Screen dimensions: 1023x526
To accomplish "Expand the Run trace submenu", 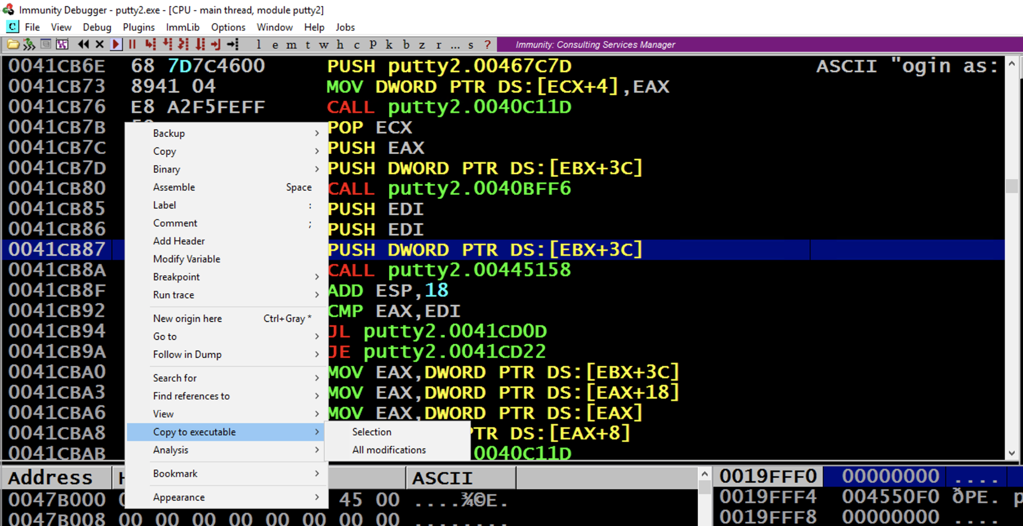I will click(x=226, y=295).
